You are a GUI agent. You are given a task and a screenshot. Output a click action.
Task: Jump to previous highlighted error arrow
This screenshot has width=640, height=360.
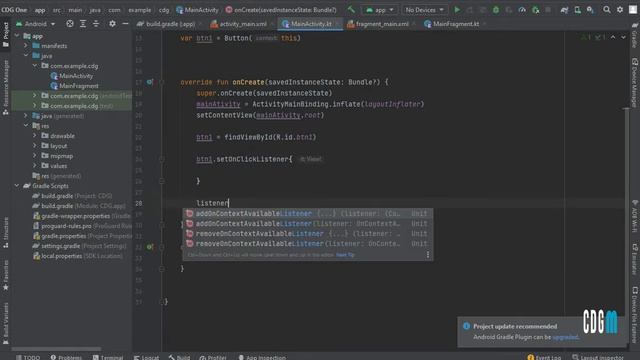coord(613,37)
